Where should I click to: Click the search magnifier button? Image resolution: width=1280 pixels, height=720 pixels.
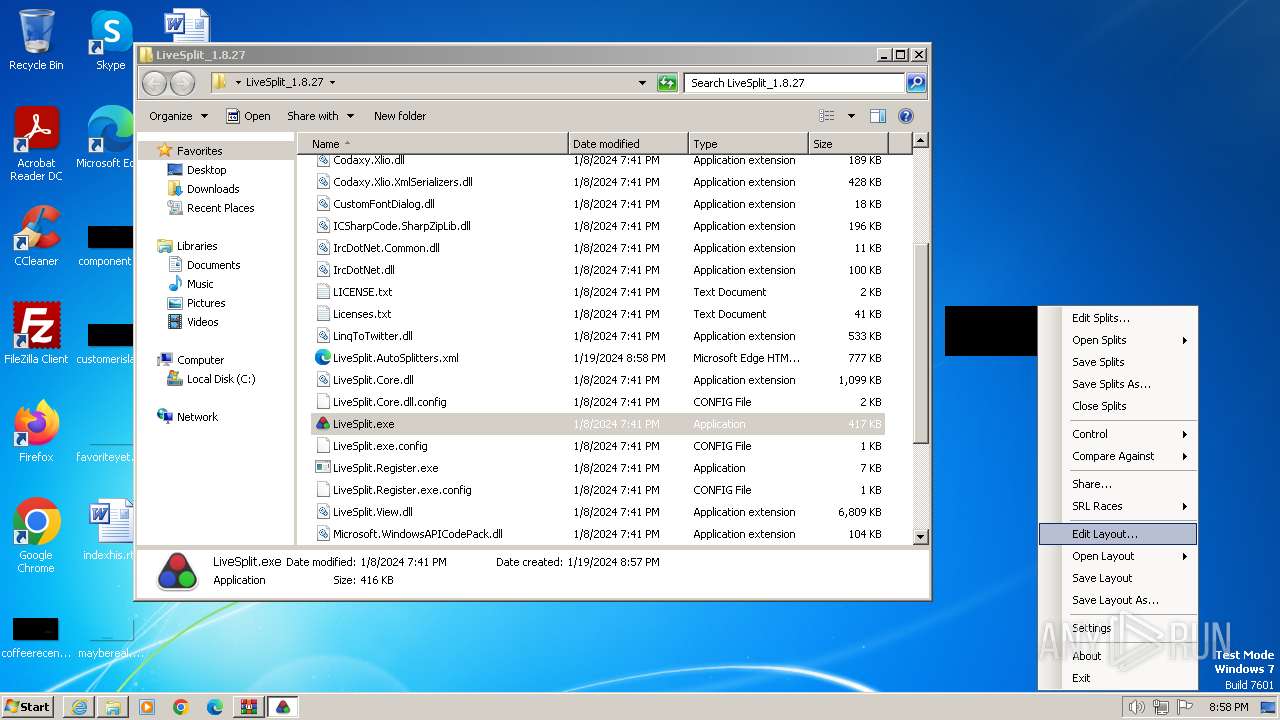click(x=915, y=83)
